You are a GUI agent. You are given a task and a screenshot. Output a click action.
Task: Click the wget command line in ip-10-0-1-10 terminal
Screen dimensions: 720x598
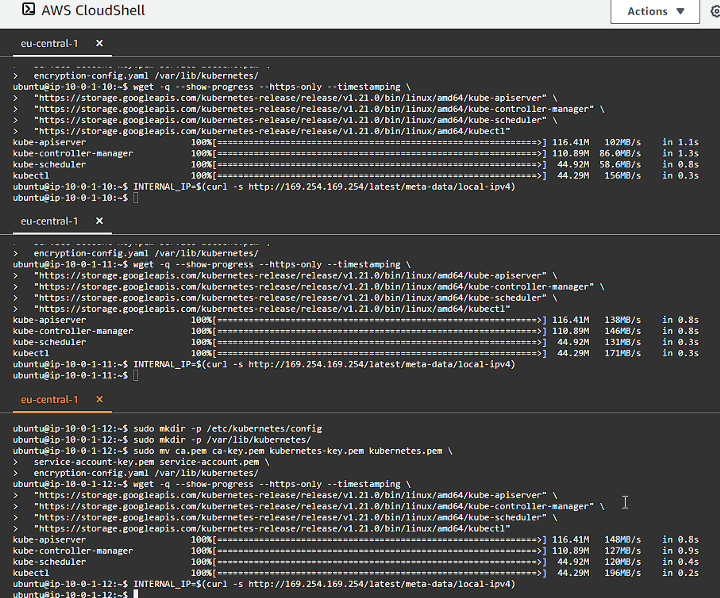point(272,87)
